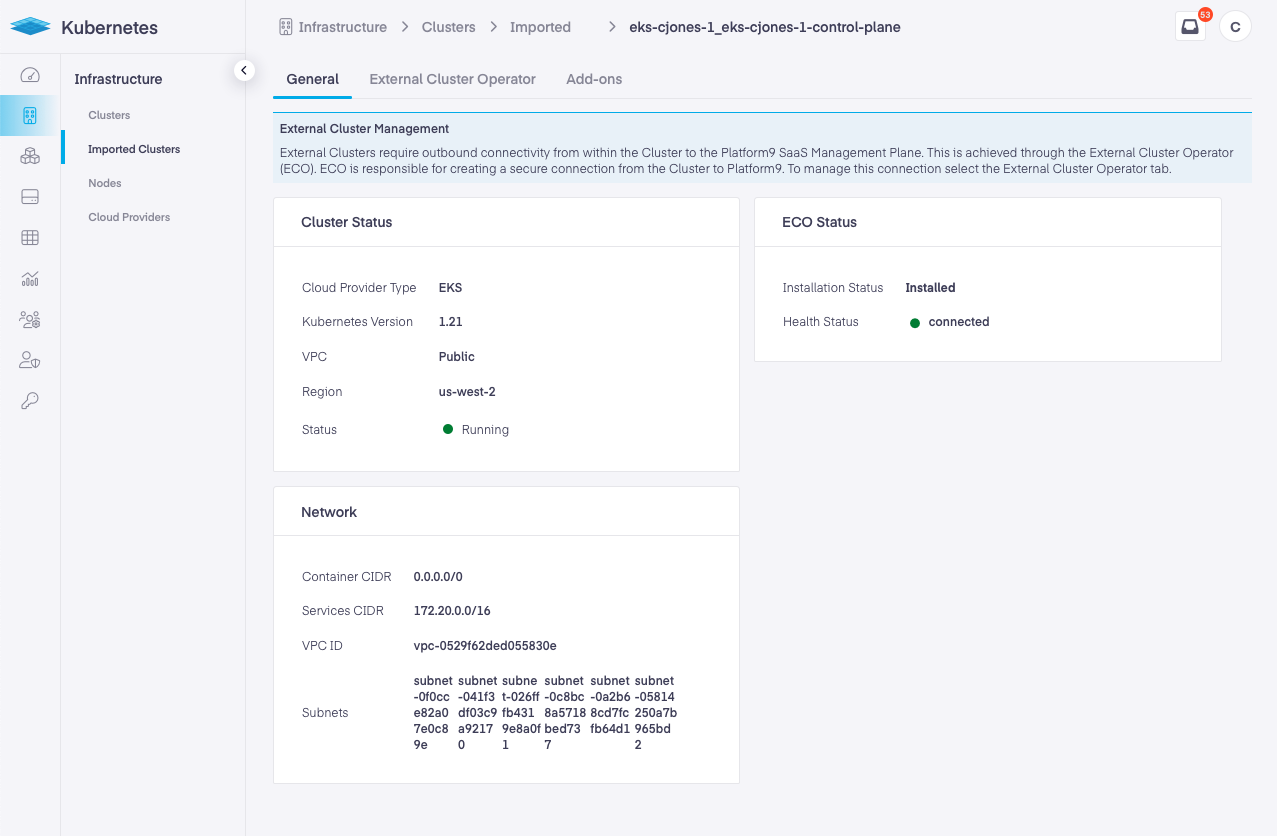Open the Monitoring chart icon in sidebar

[30, 279]
